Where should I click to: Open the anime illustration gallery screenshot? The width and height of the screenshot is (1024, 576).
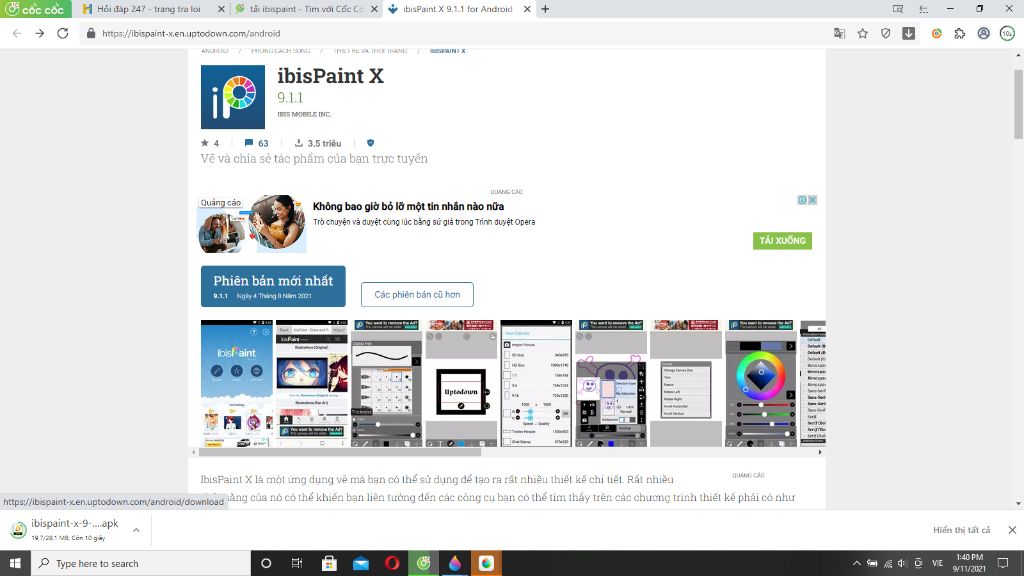tap(312, 383)
